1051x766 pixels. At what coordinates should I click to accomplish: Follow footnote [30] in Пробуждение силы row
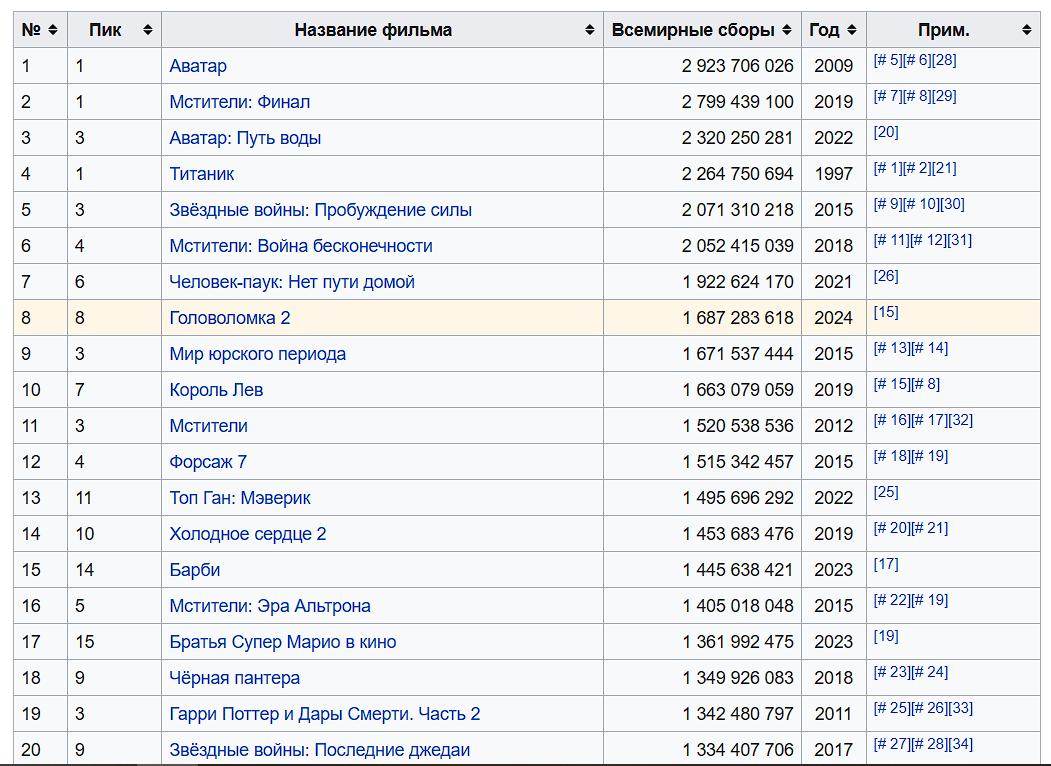[952, 204]
